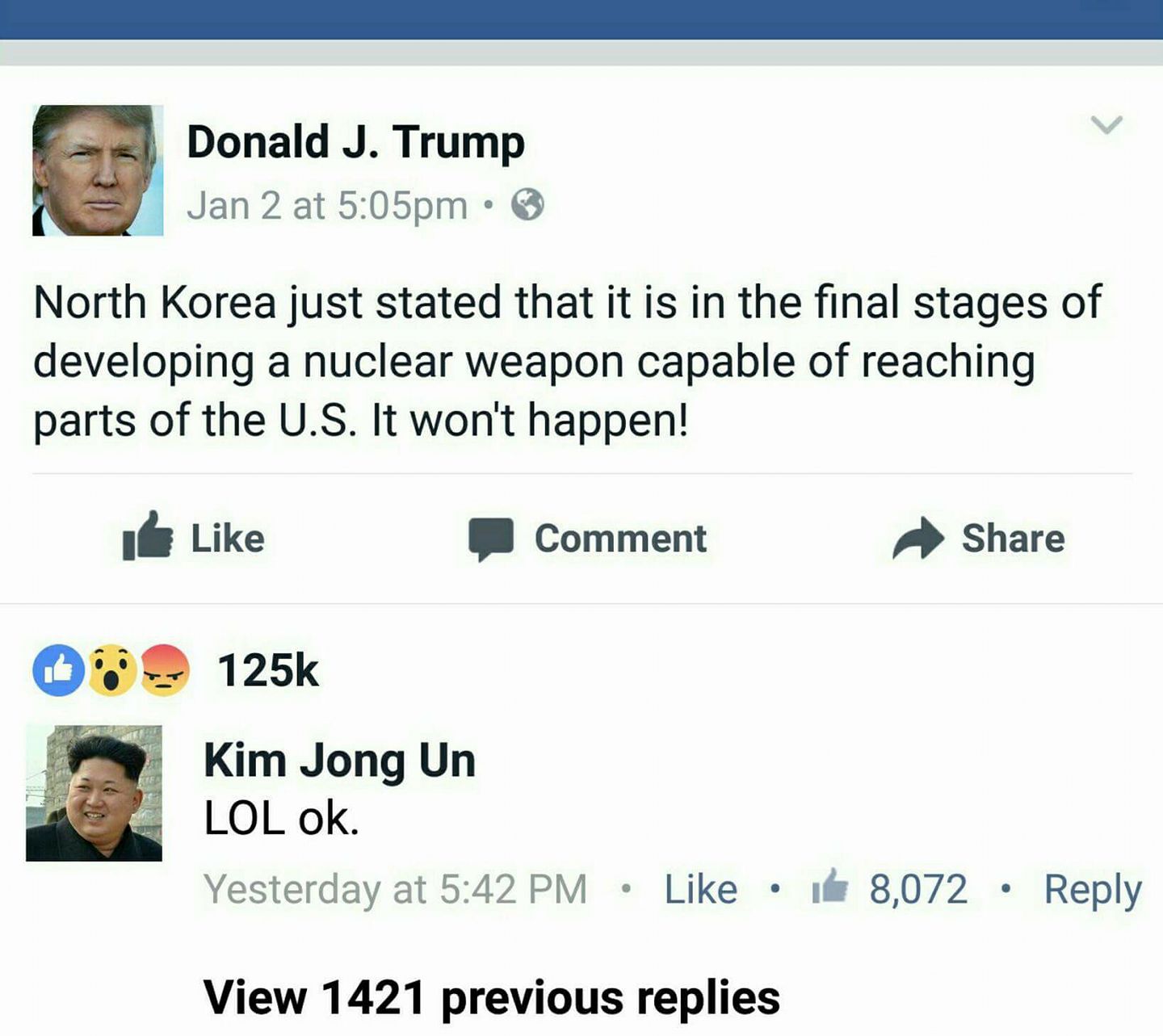Click the Wow reaction emoji
Image resolution: width=1163 pixels, height=1036 pixels.
(112, 670)
